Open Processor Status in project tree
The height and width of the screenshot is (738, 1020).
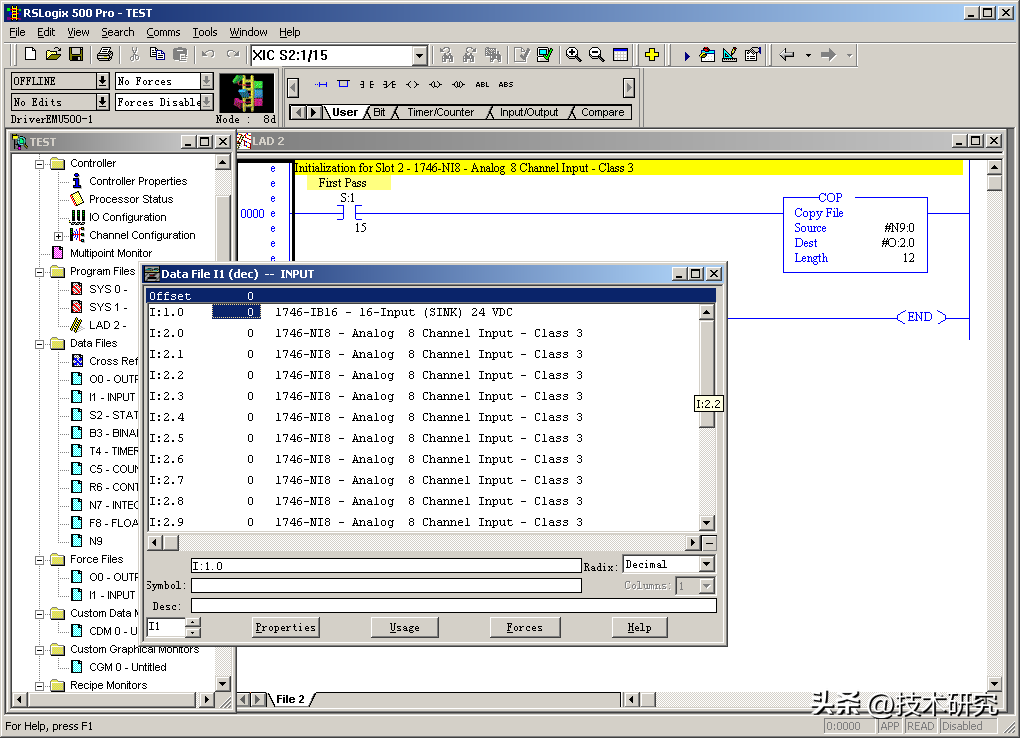(x=130, y=199)
